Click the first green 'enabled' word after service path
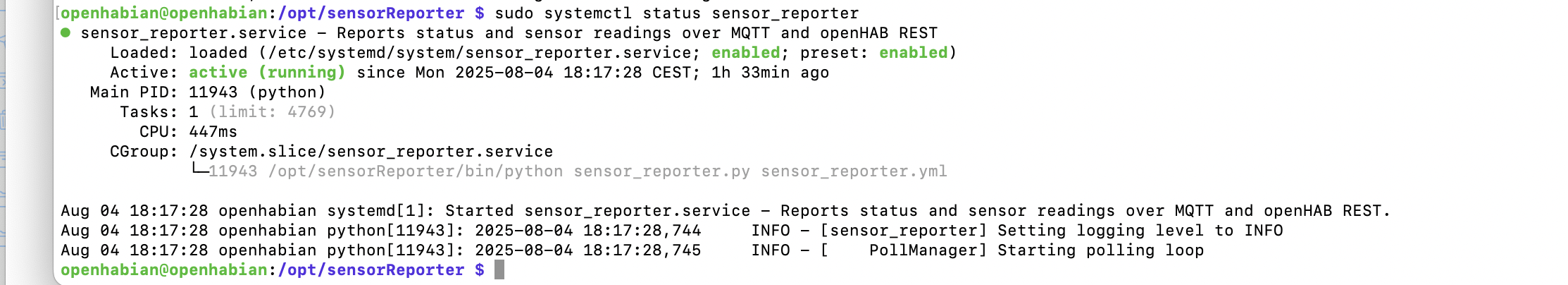Viewport: 1568px width, 285px height. (745, 52)
